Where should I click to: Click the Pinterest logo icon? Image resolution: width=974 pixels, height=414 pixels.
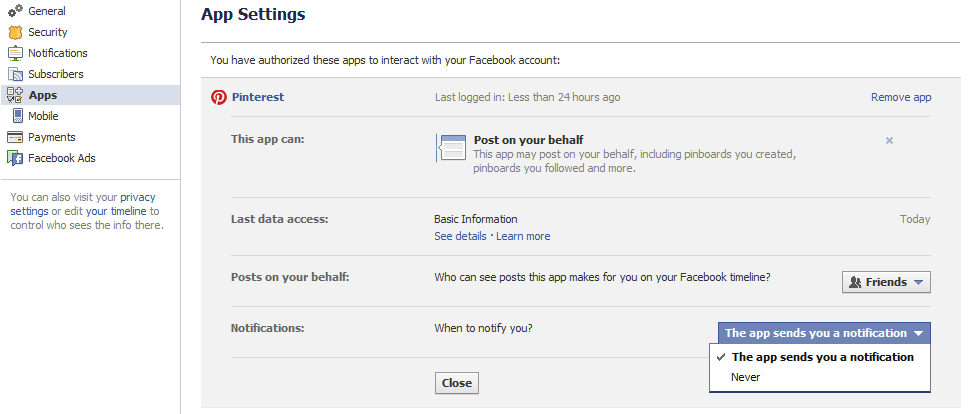tap(219, 97)
